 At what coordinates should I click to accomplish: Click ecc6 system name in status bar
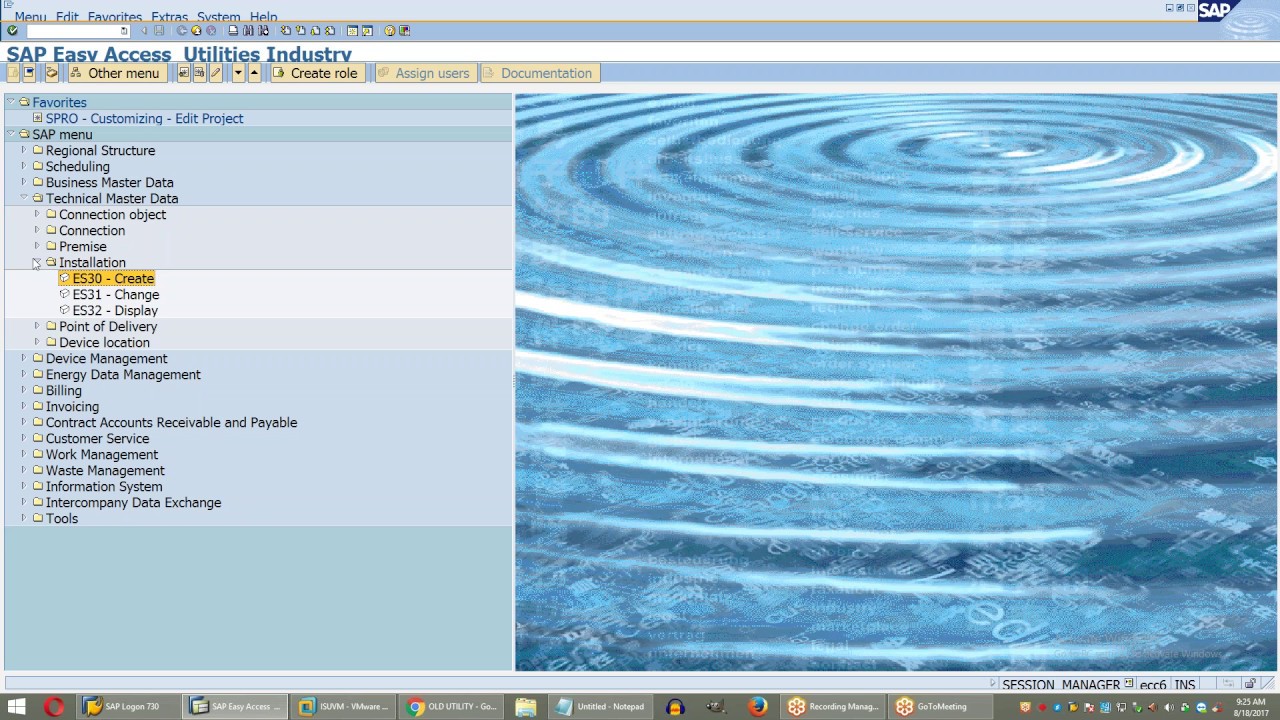[x=1153, y=685]
